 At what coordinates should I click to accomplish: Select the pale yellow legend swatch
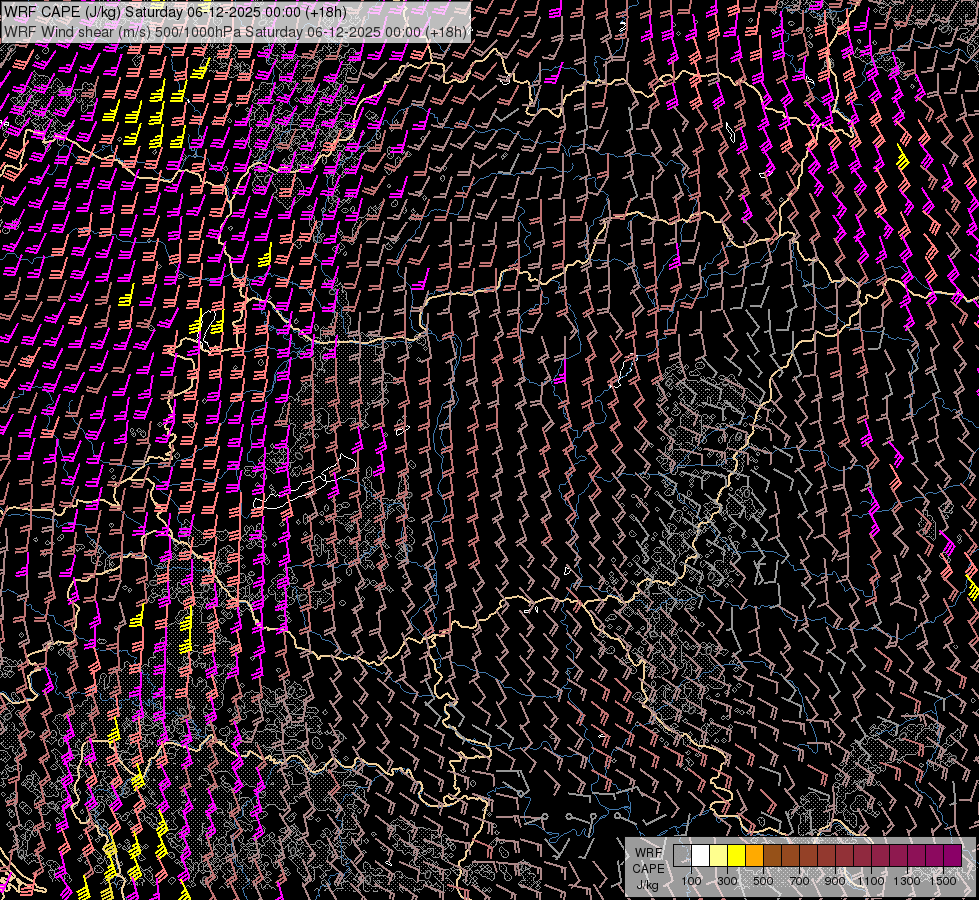point(718,856)
